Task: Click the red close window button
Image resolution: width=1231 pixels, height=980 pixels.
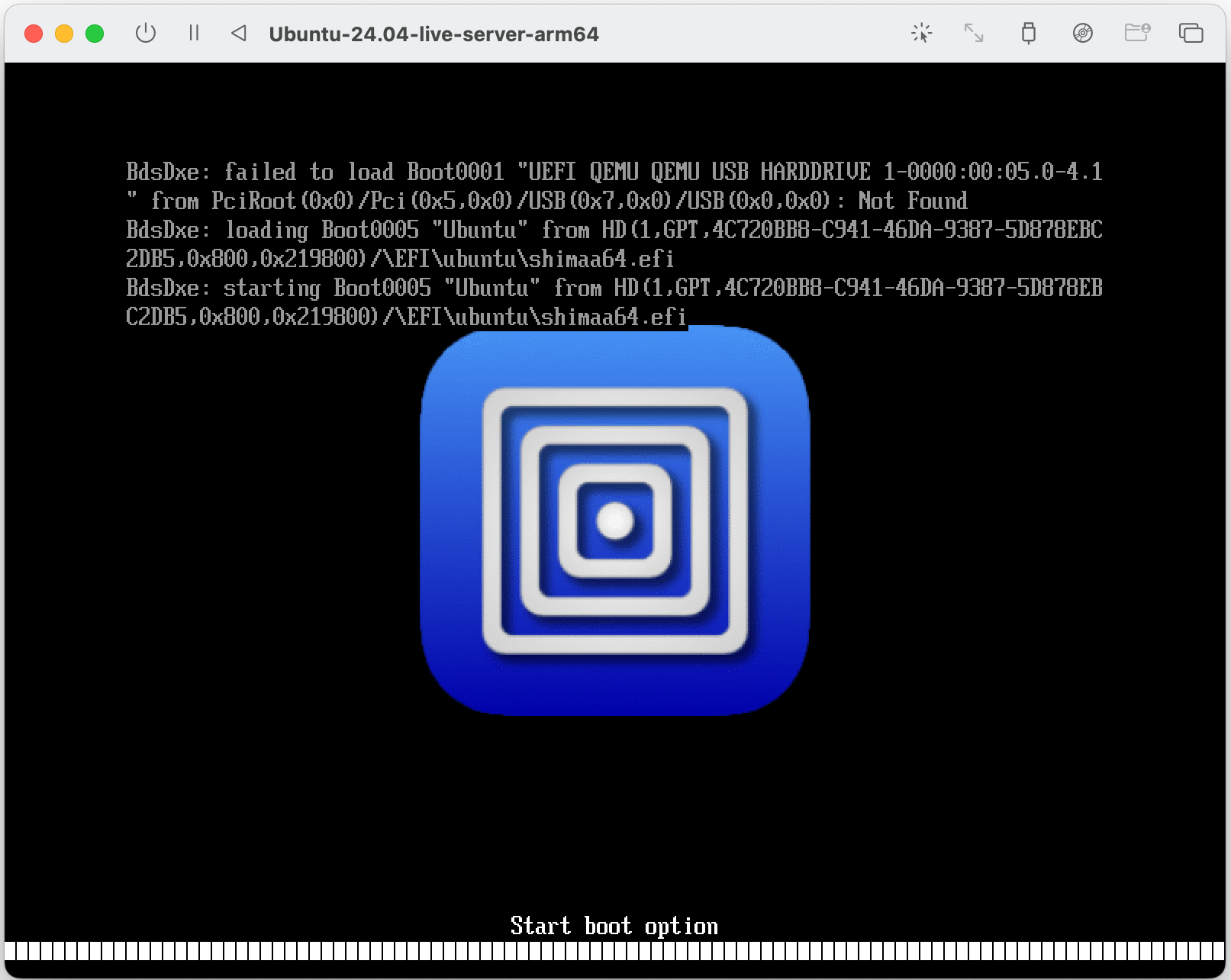Action: click(34, 34)
